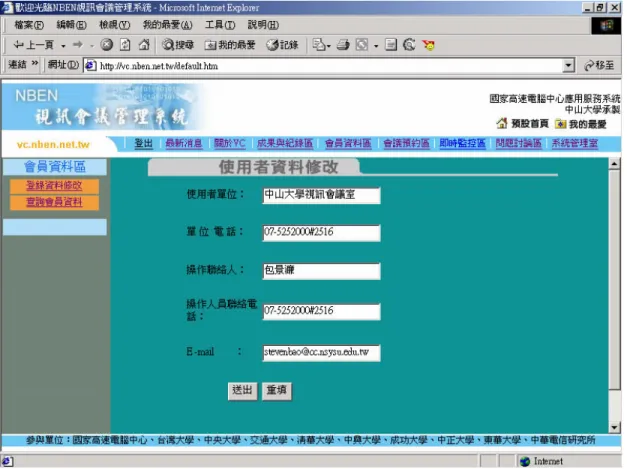This screenshot has width=627, height=469.
Task: Open the Mail button dropdown arrow
Action: coord(329,46)
